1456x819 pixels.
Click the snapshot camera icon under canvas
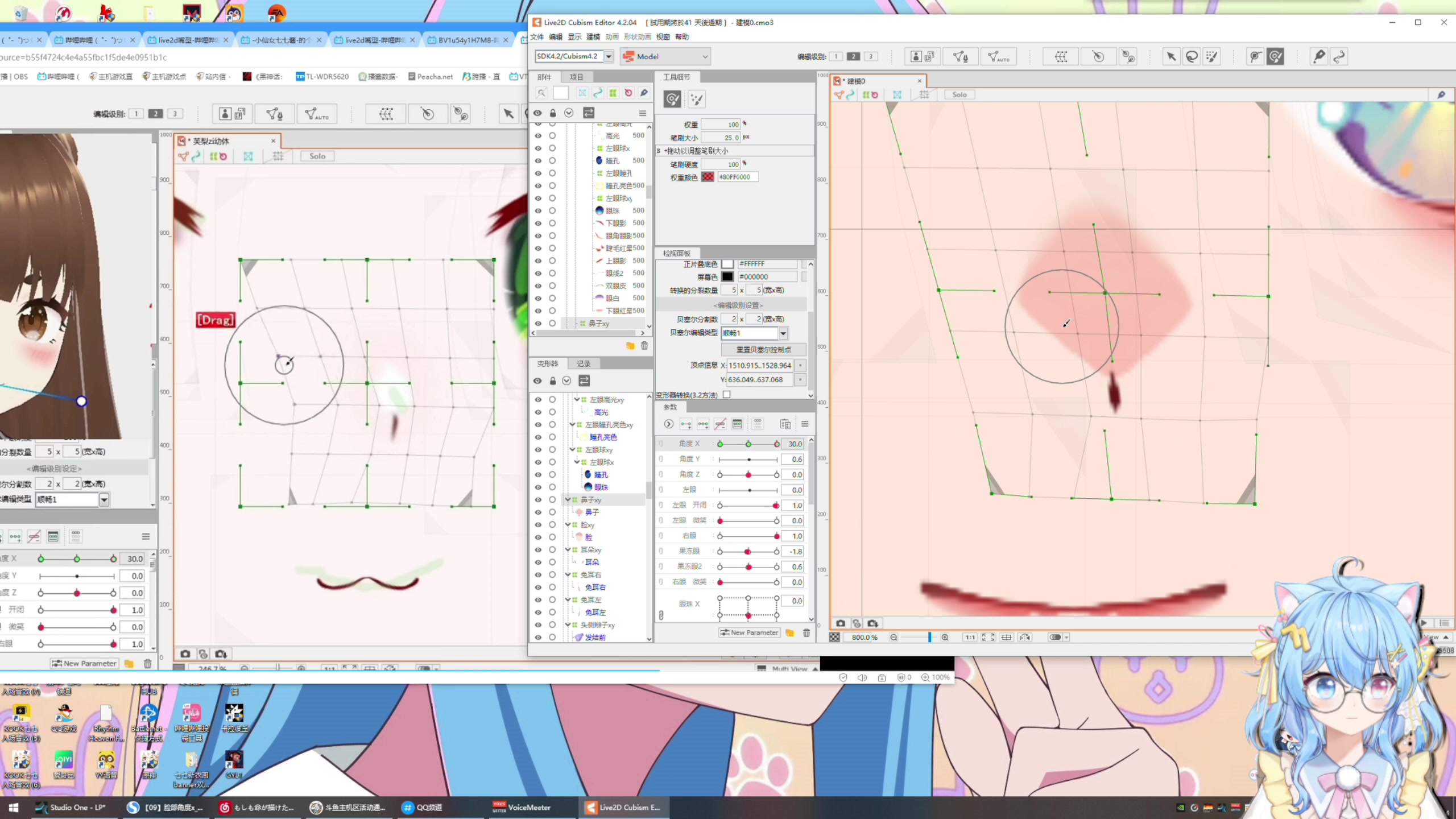coord(841,623)
